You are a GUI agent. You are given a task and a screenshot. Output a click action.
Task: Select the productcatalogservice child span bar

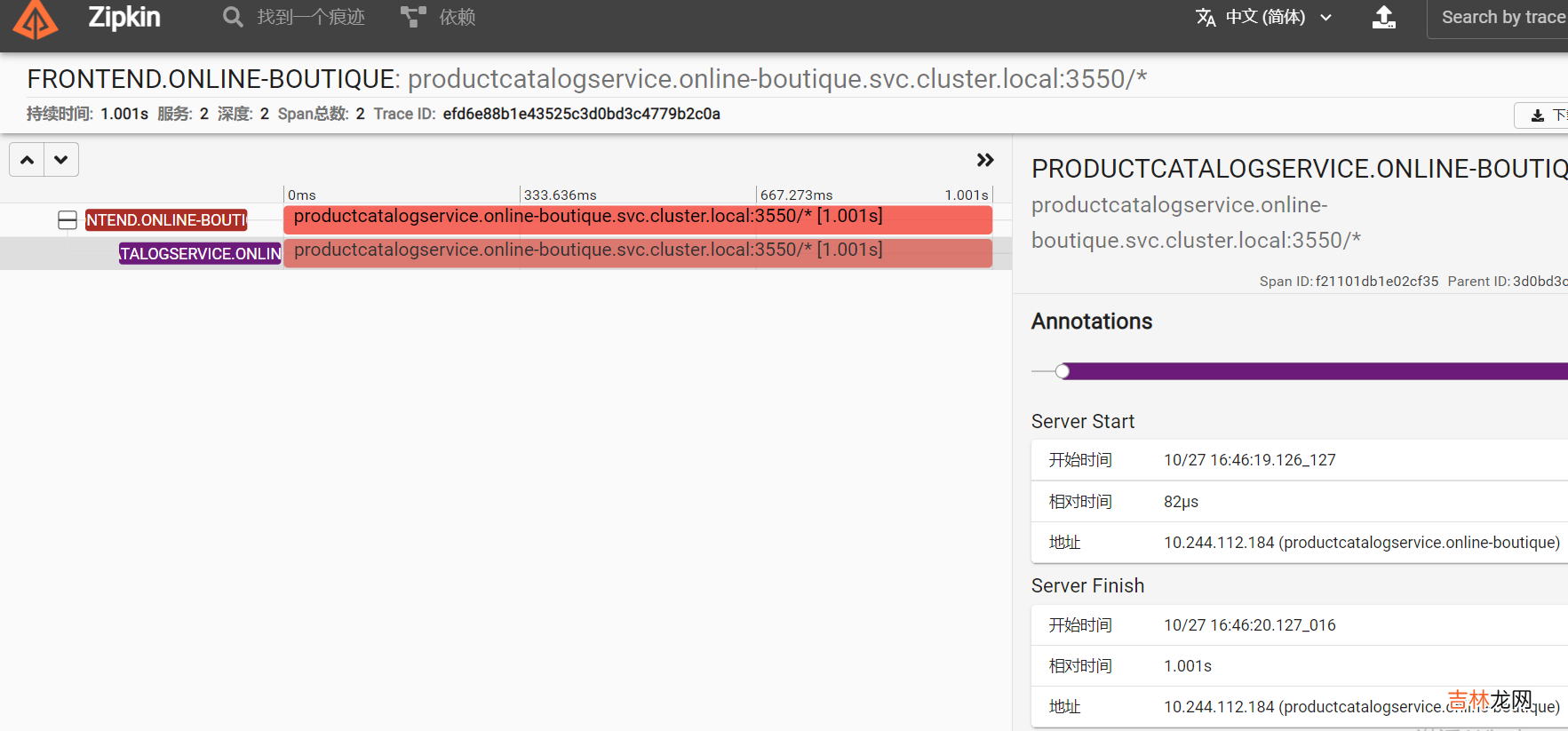point(637,252)
